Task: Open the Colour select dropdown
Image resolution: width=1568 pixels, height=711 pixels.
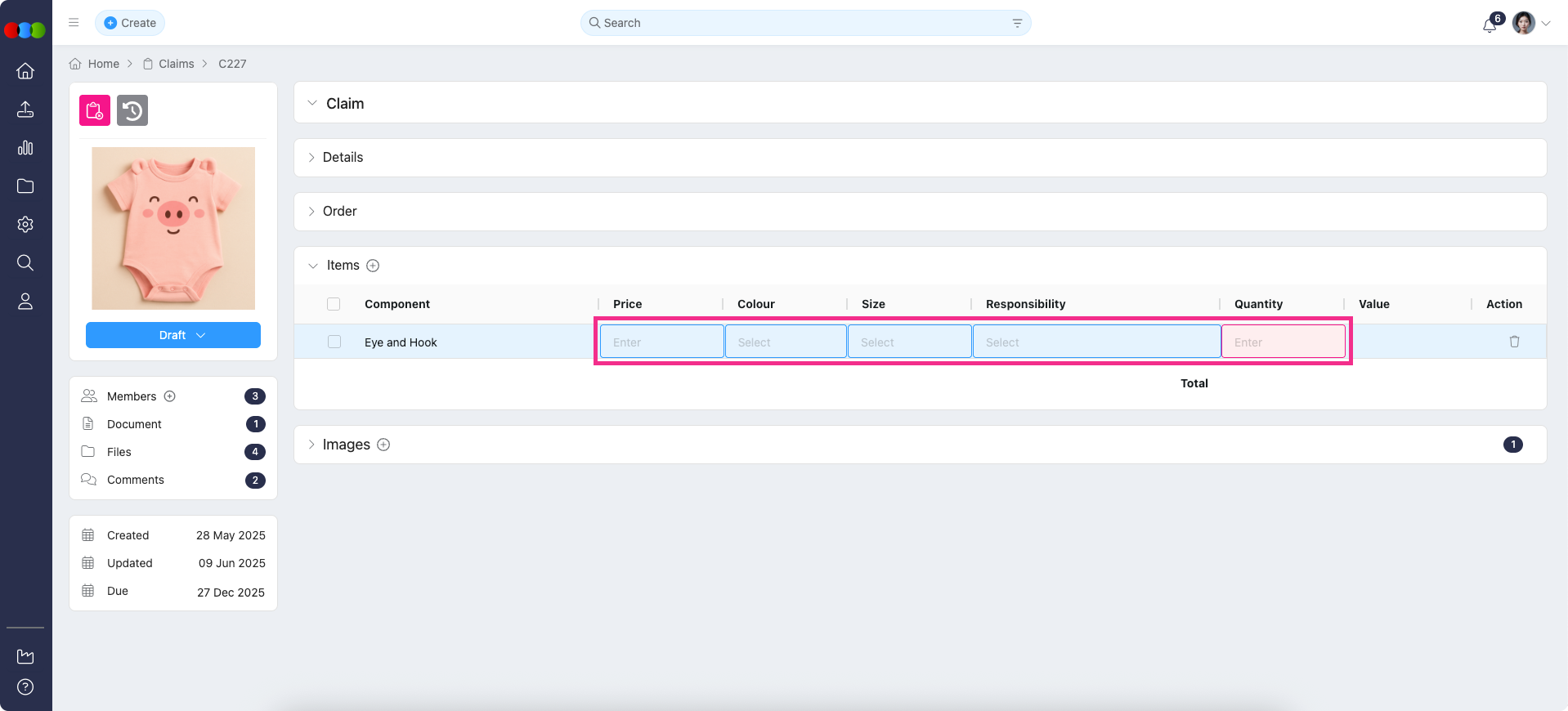Action: (x=786, y=342)
